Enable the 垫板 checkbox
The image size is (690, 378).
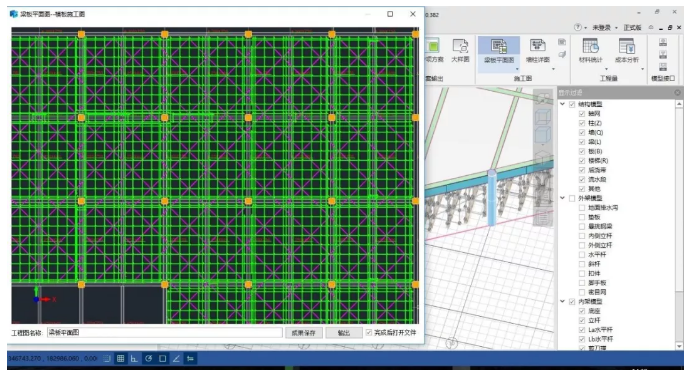coord(582,217)
